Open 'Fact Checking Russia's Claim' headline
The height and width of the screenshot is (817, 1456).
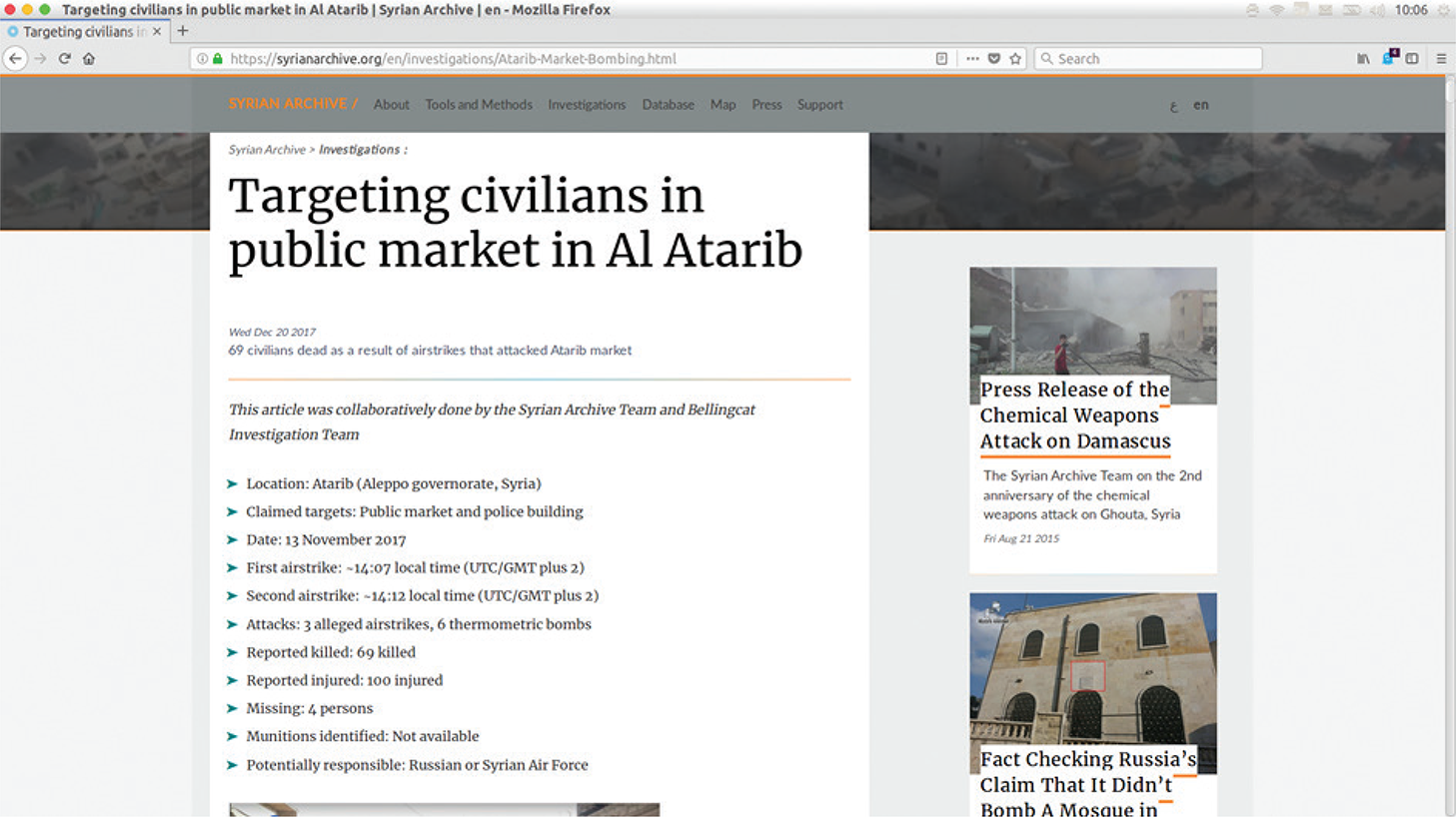pyautogui.click(x=1087, y=783)
